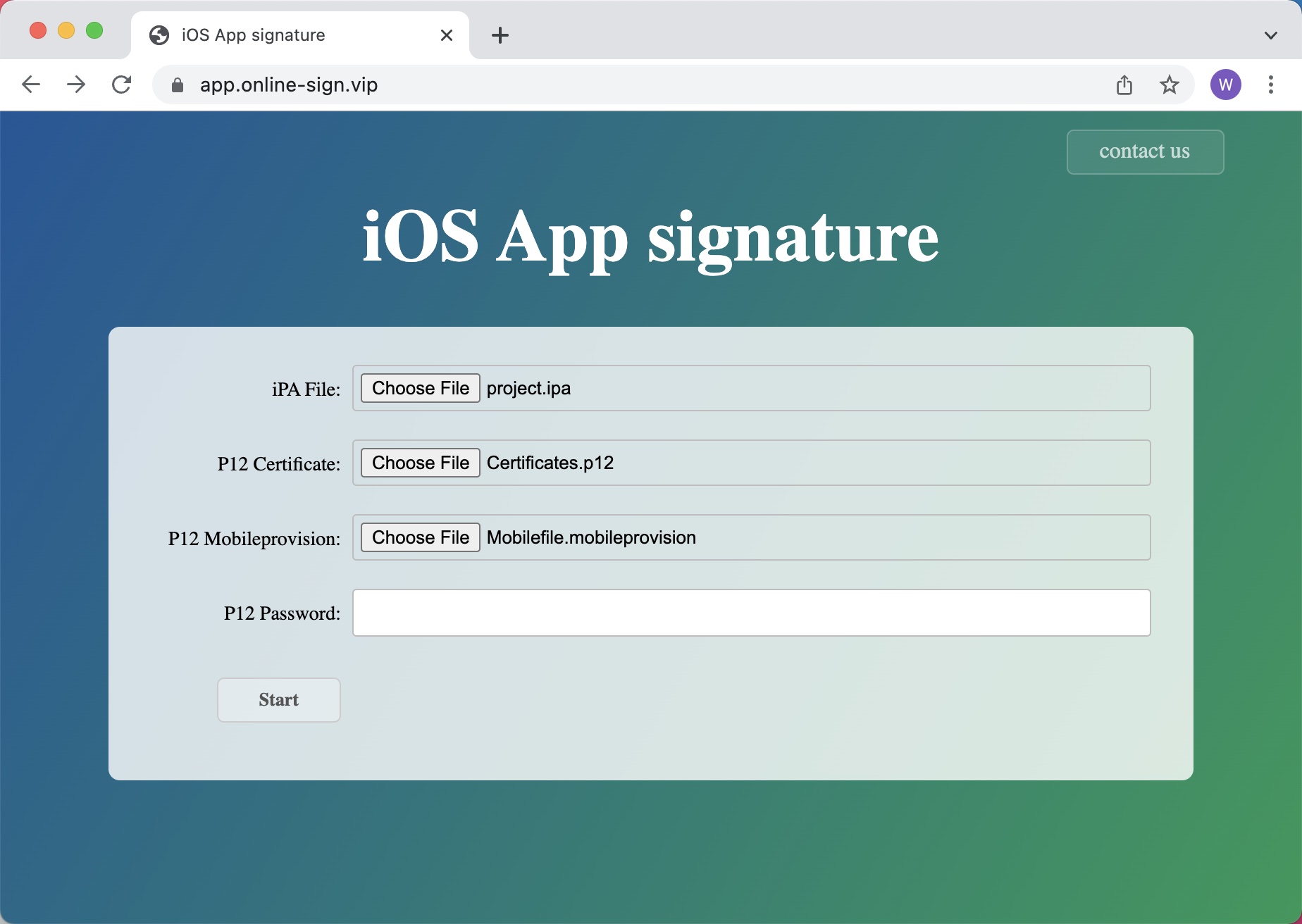The image size is (1302, 924).
Task: Choose a new Mobileprovision file
Action: [419, 537]
